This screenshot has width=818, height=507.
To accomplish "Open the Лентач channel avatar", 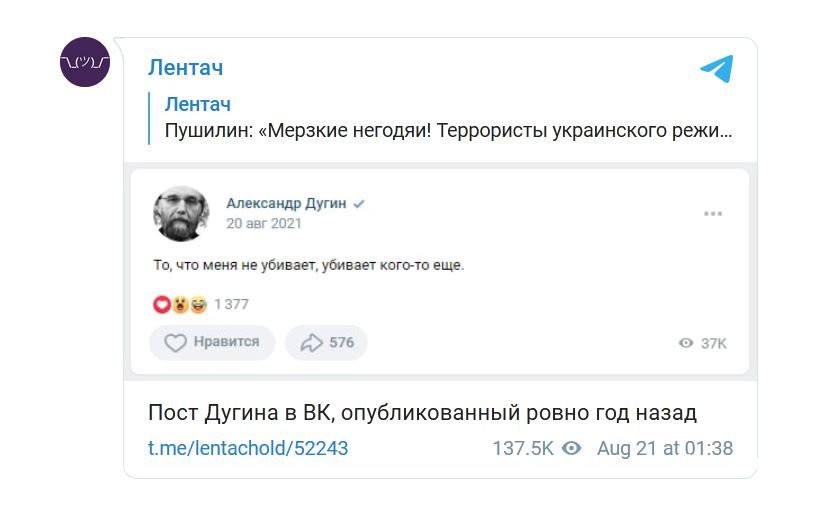I will [85, 62].
